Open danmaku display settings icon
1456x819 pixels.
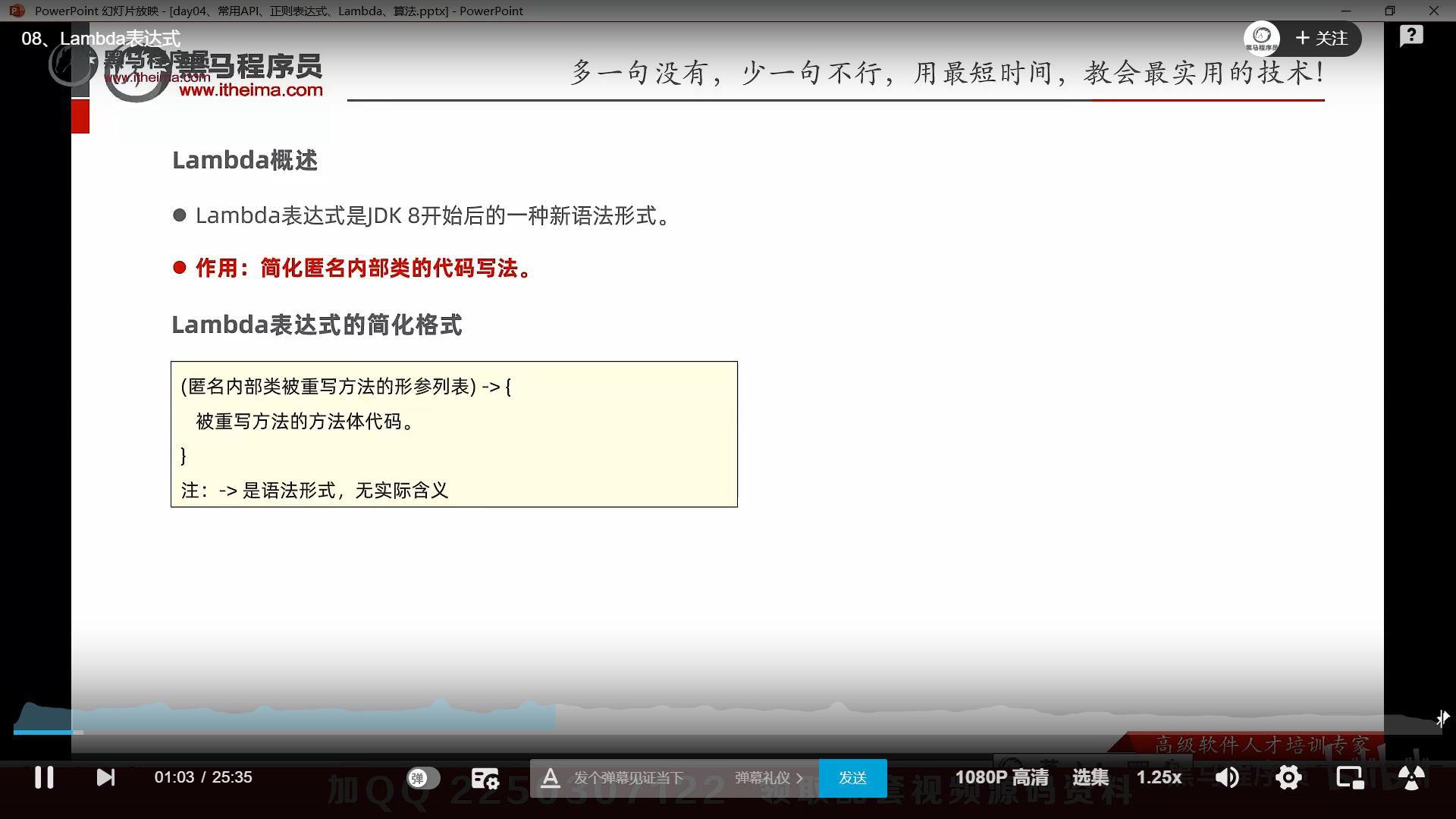point(485,778)
